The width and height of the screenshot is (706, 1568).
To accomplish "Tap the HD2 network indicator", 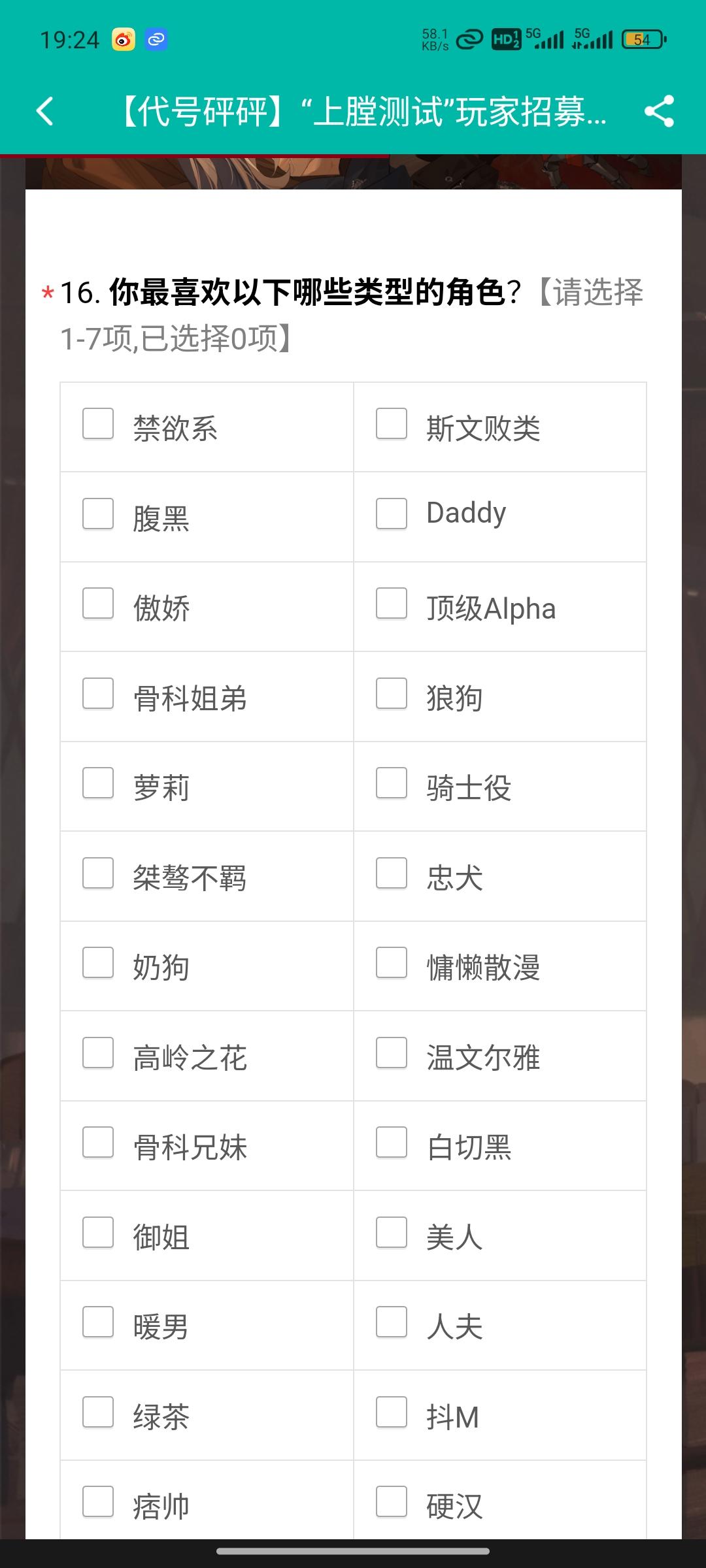I will click(x=506, y=40).
